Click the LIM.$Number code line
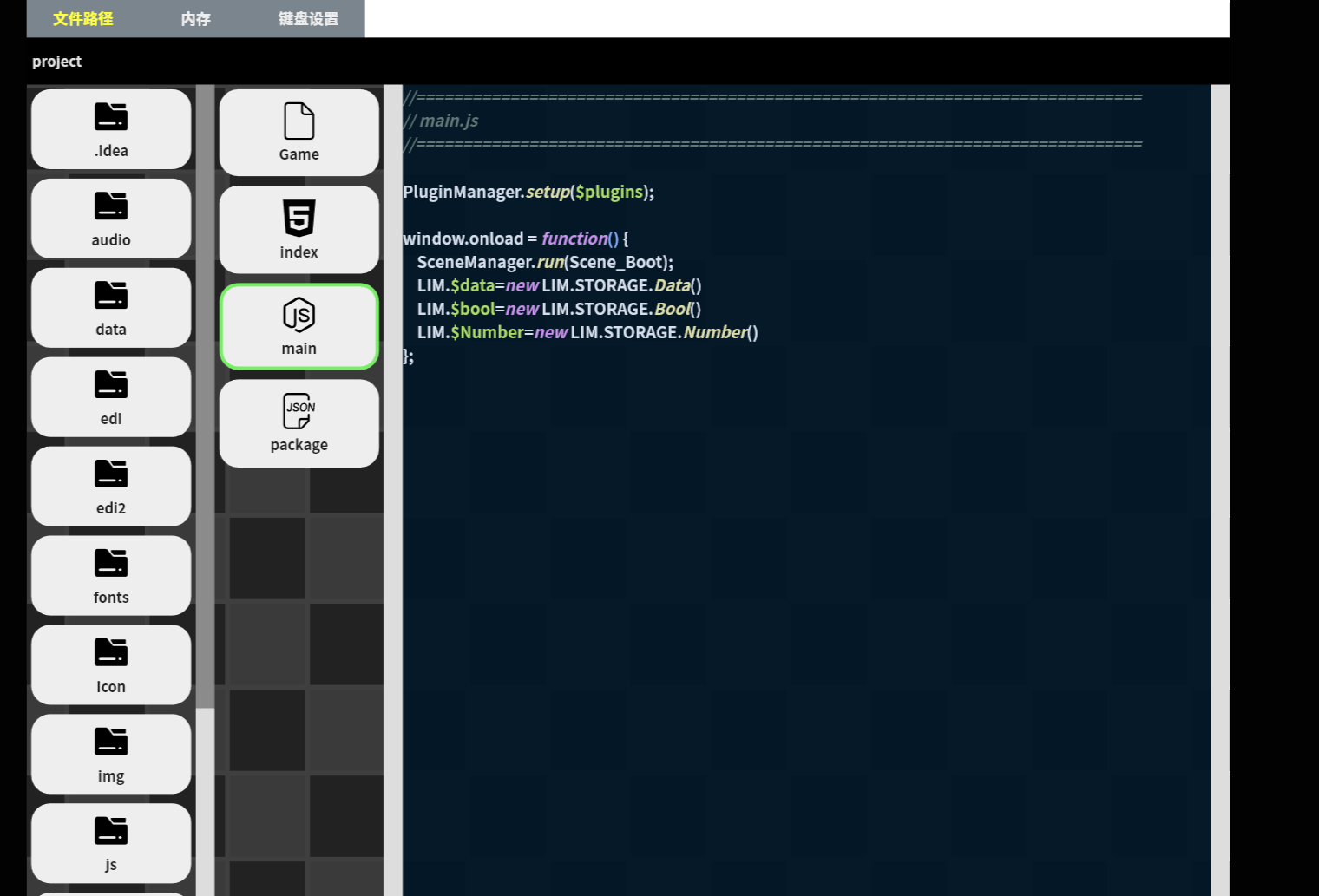 tap(587, 332)
